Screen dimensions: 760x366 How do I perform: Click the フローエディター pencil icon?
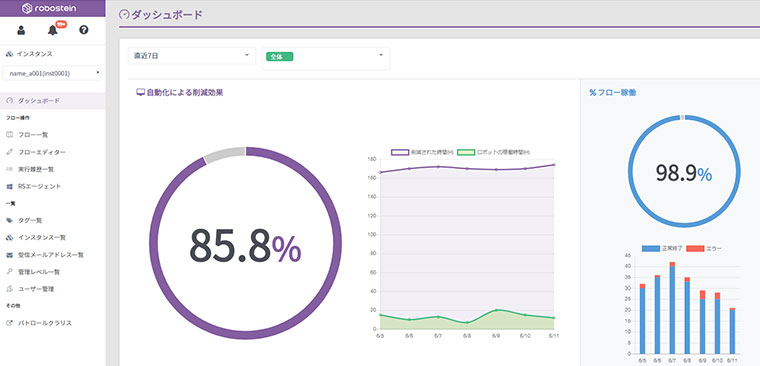coord(9,152)
